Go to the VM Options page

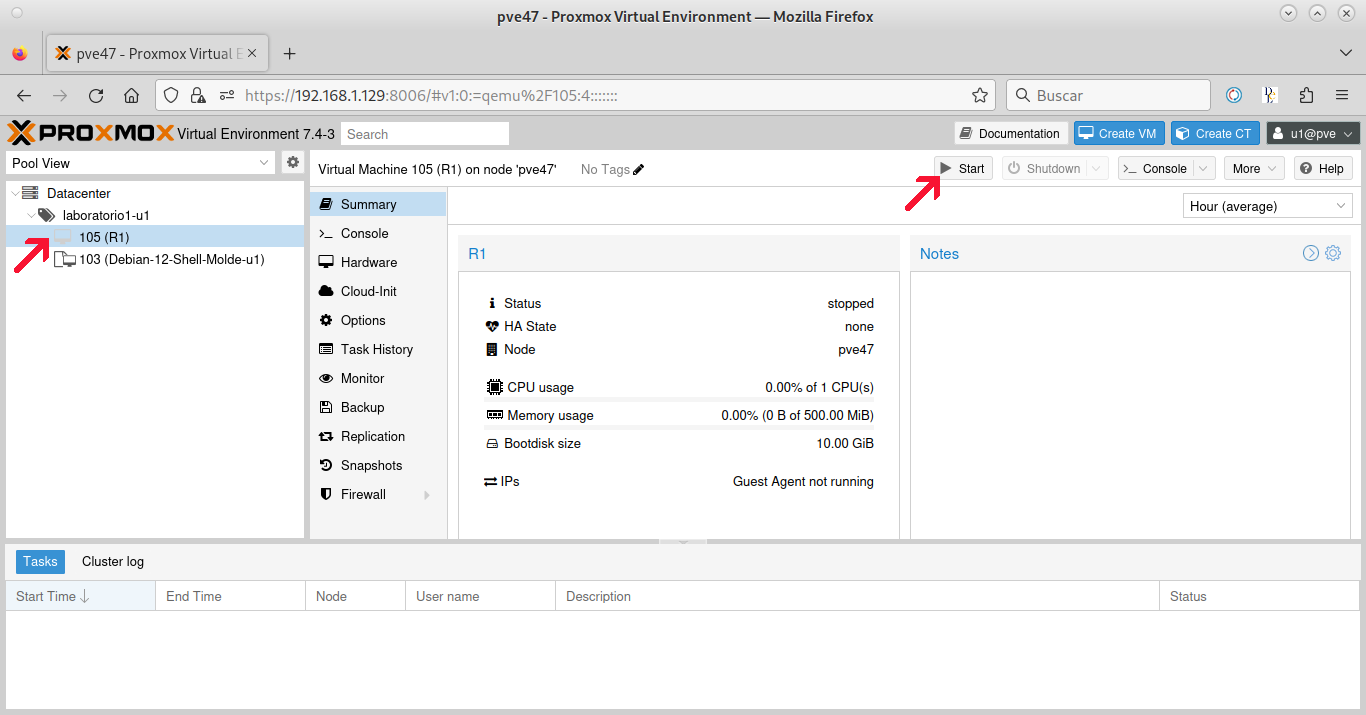coord(378,320)
